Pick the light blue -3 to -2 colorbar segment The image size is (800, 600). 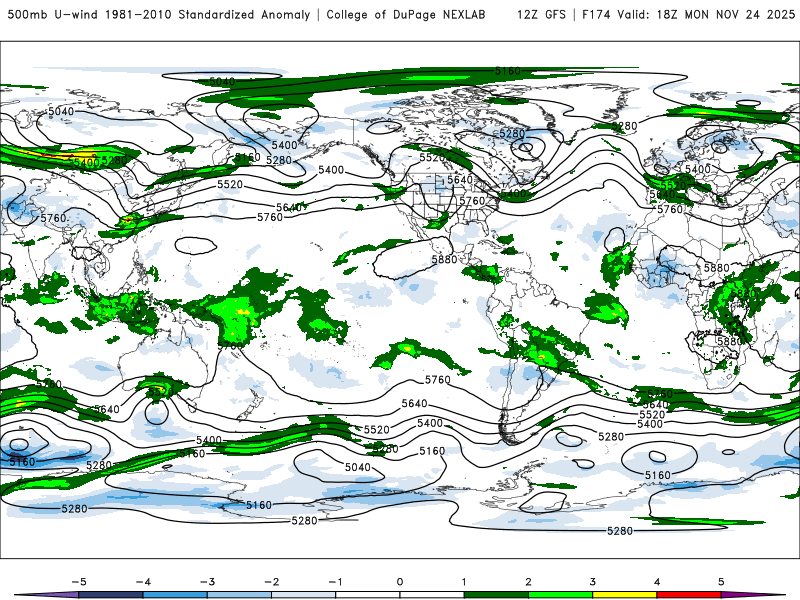point(239,595)
